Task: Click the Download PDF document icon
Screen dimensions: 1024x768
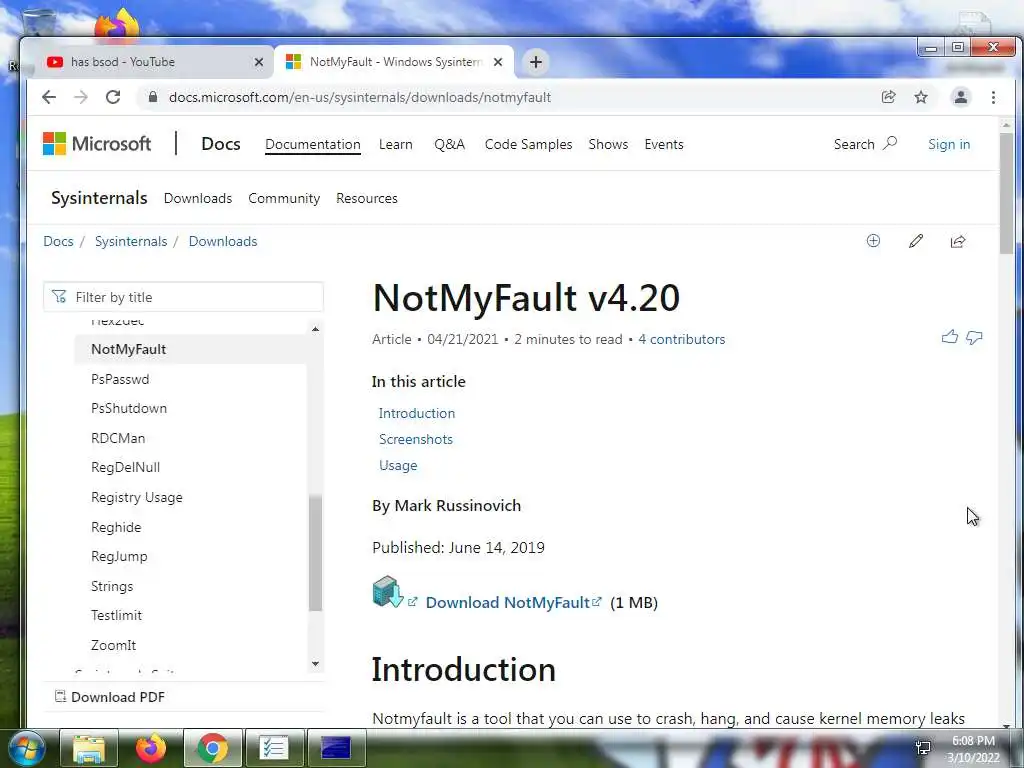Action: click(x=60, y=696)
